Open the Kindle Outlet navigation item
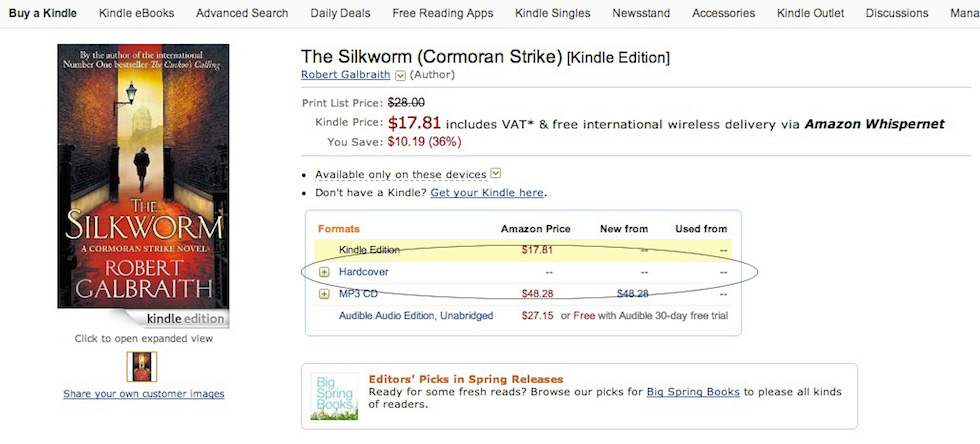 [x=810, y=13]
